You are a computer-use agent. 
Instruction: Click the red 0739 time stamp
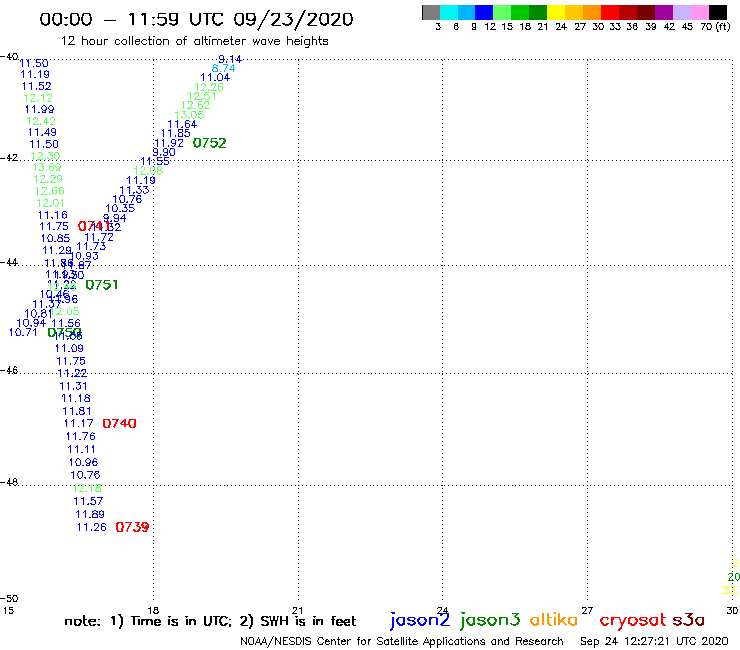point(132,527)
